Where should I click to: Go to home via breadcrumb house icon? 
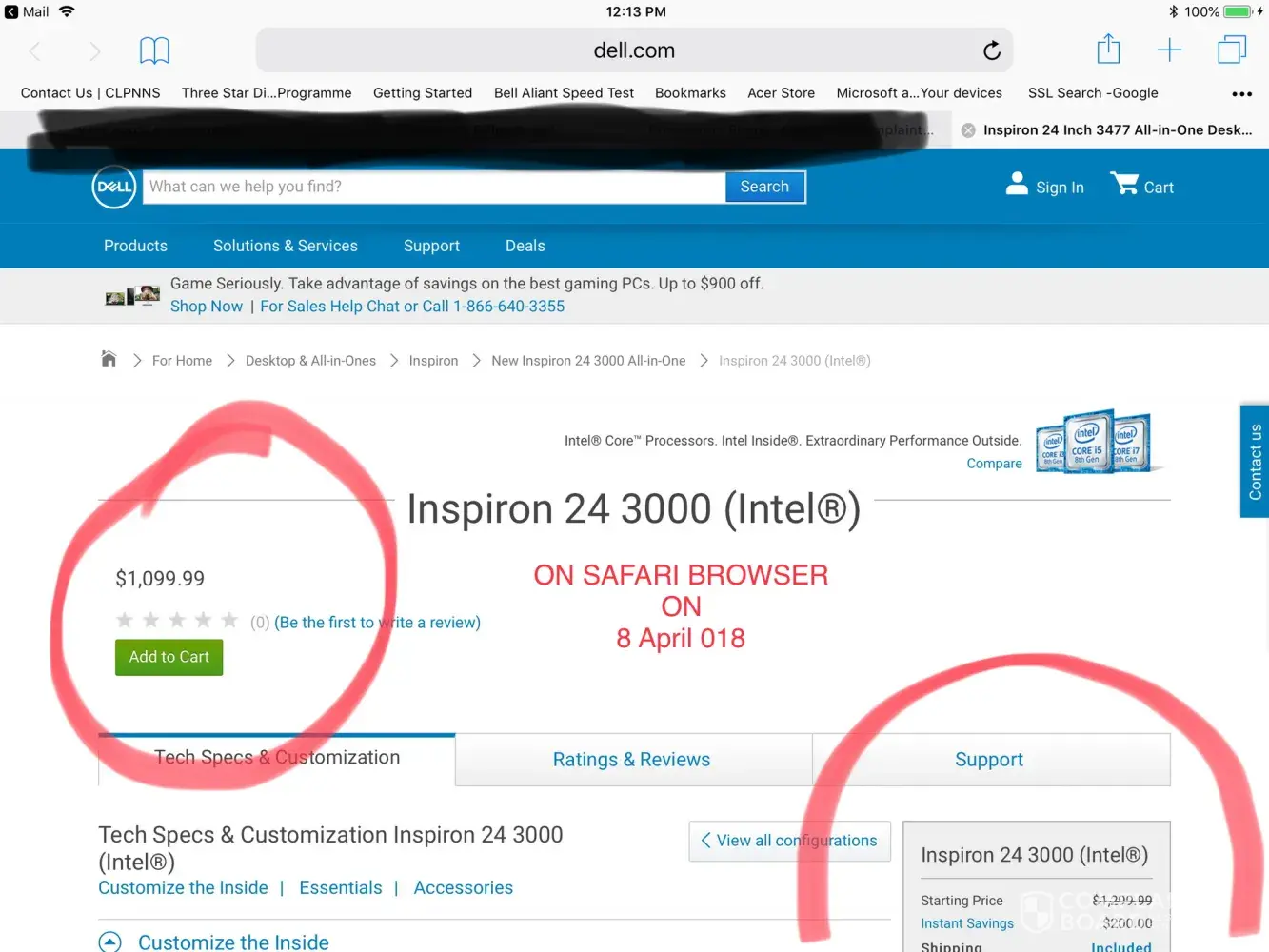tap(109, 360)
